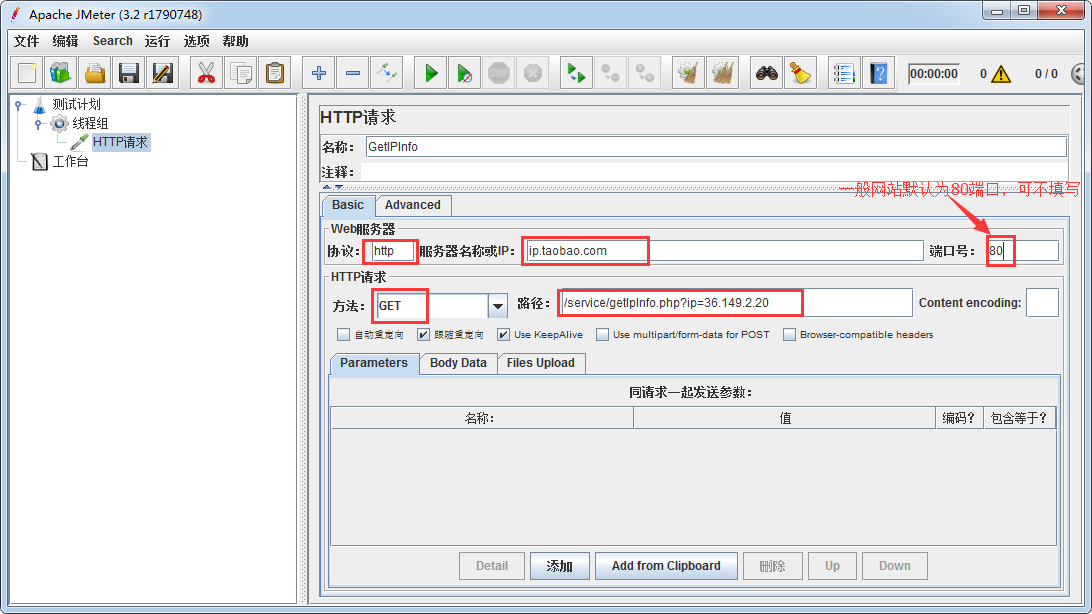Viewport: 1092px width, 614px height.
Task: Clear all results with double broom icon
Action: pyautogui.click(x=723, y=73)
